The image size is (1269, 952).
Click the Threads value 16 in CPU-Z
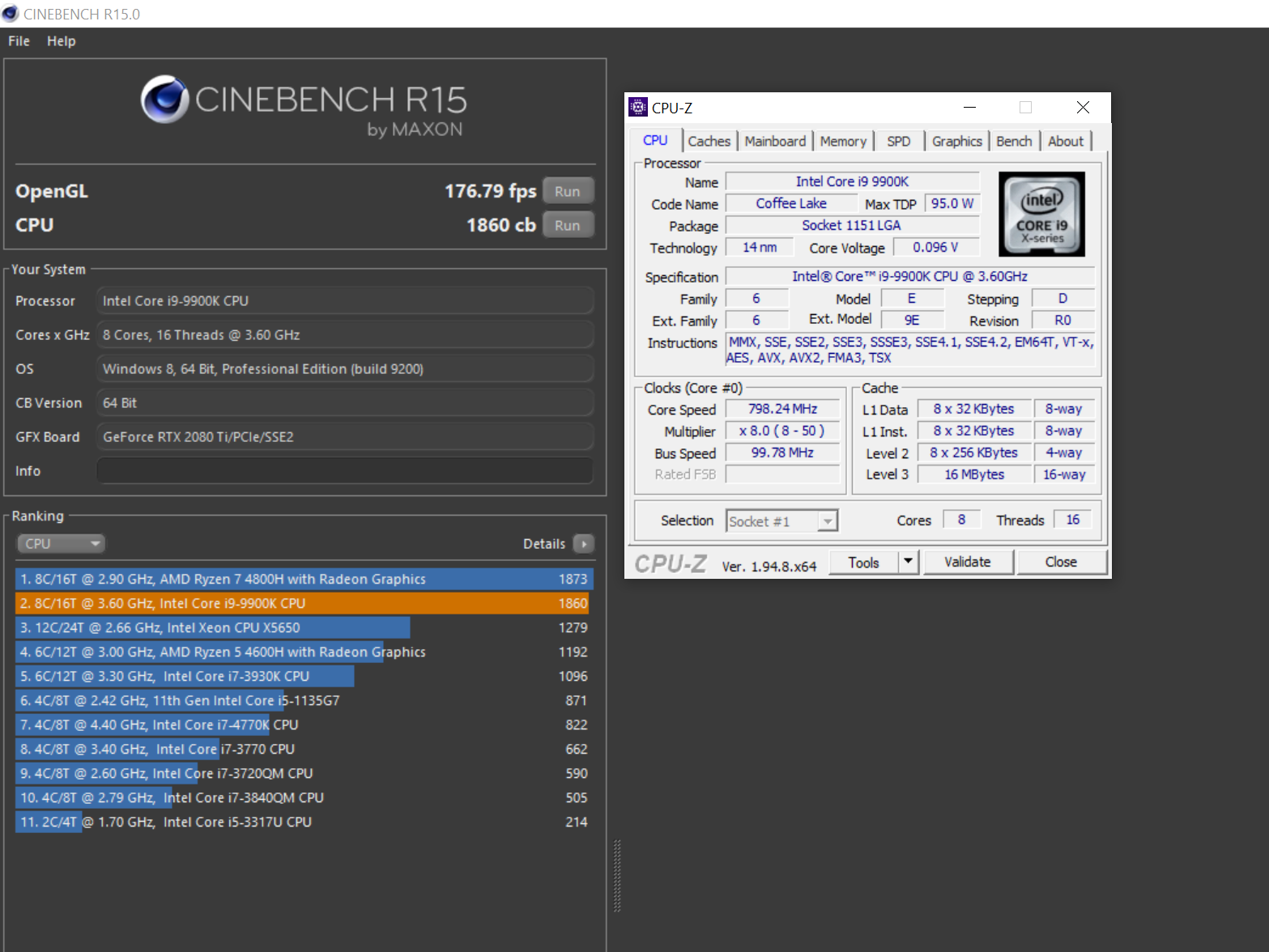click(1072, 520)
